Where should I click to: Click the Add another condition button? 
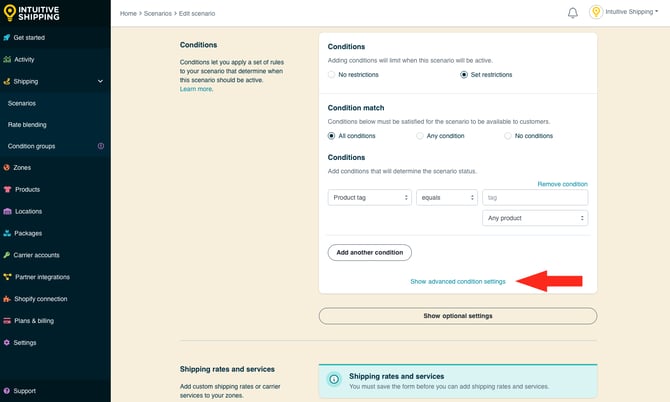[369, 252]
